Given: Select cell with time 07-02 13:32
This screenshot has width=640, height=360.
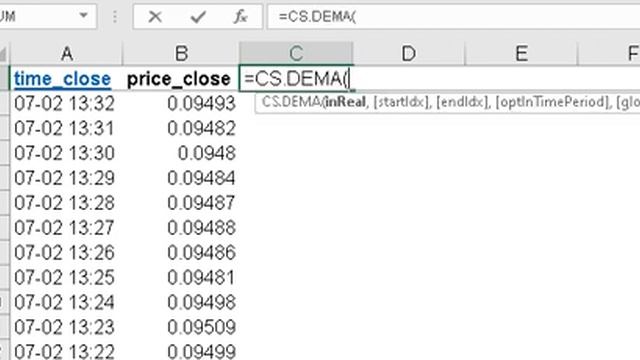Looking at the screenshot, I should pos(66,104).
